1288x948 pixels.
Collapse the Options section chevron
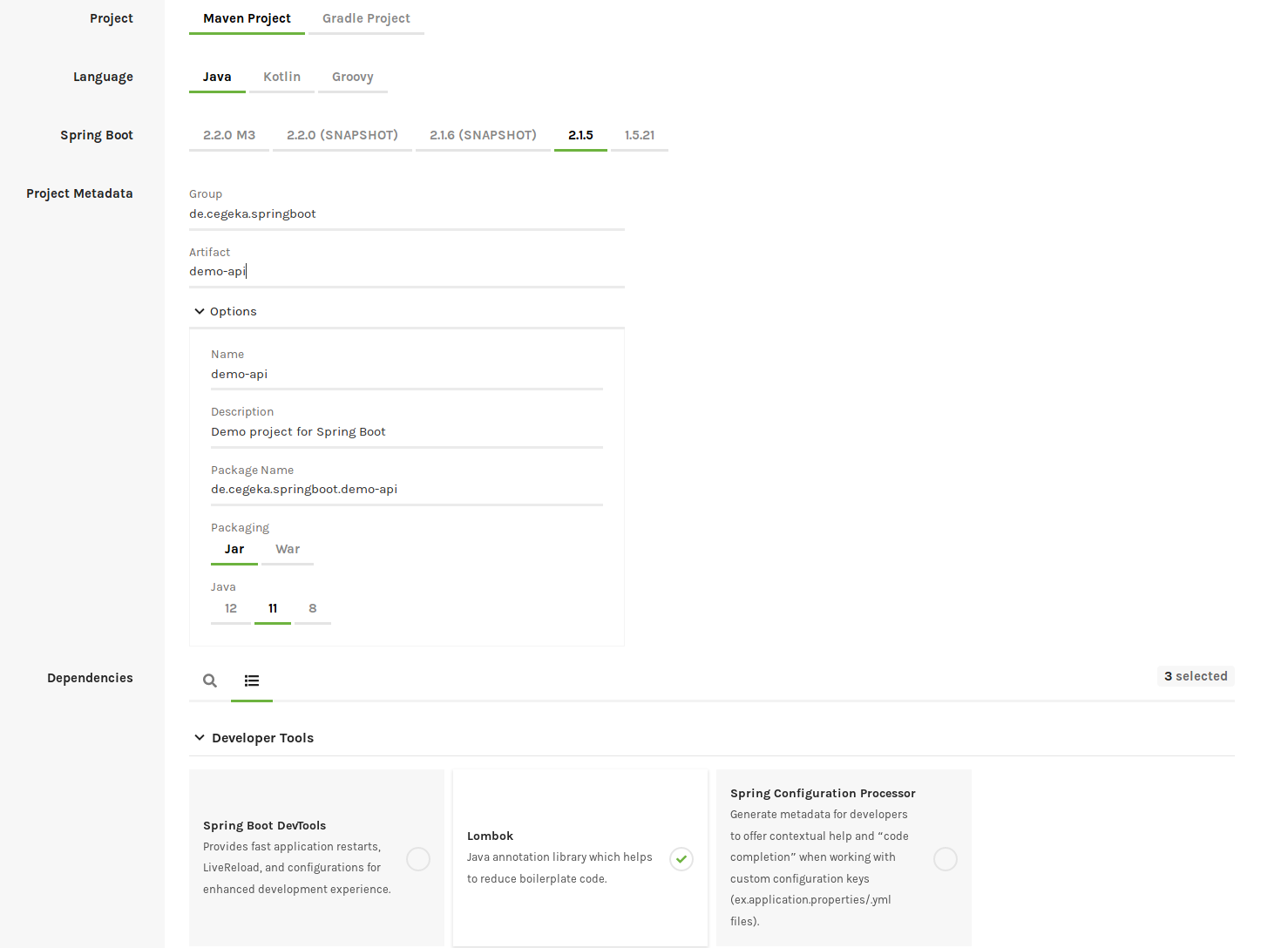tap(200, 311)
